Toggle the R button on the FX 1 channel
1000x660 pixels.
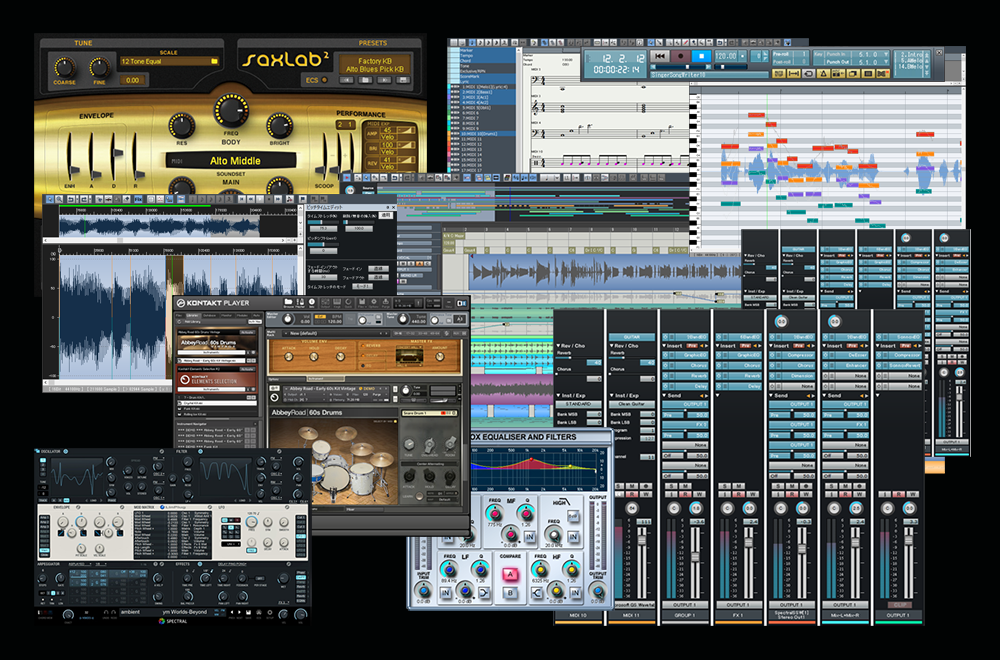tap(739, 494)
